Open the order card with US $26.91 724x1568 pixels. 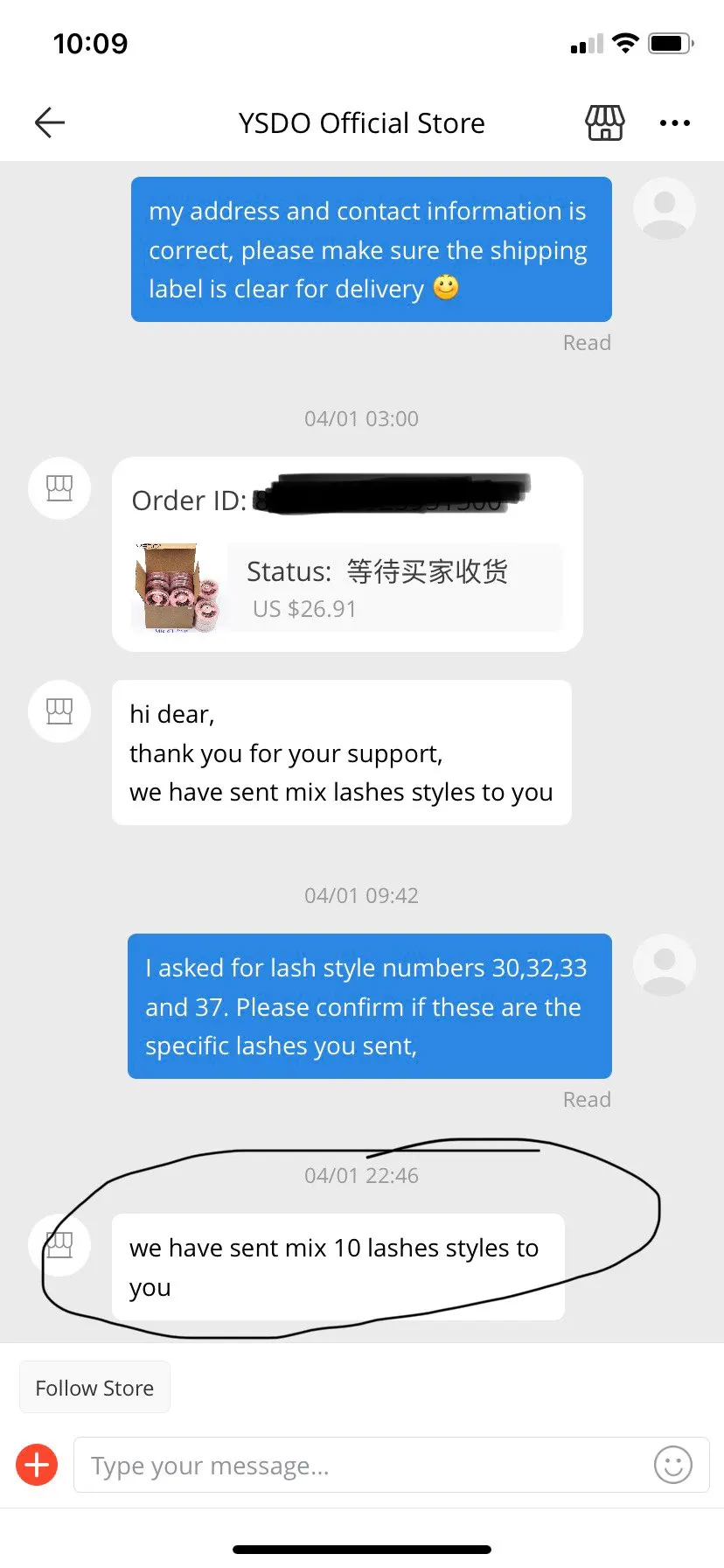pyautogui.click(x=347, y=554)
